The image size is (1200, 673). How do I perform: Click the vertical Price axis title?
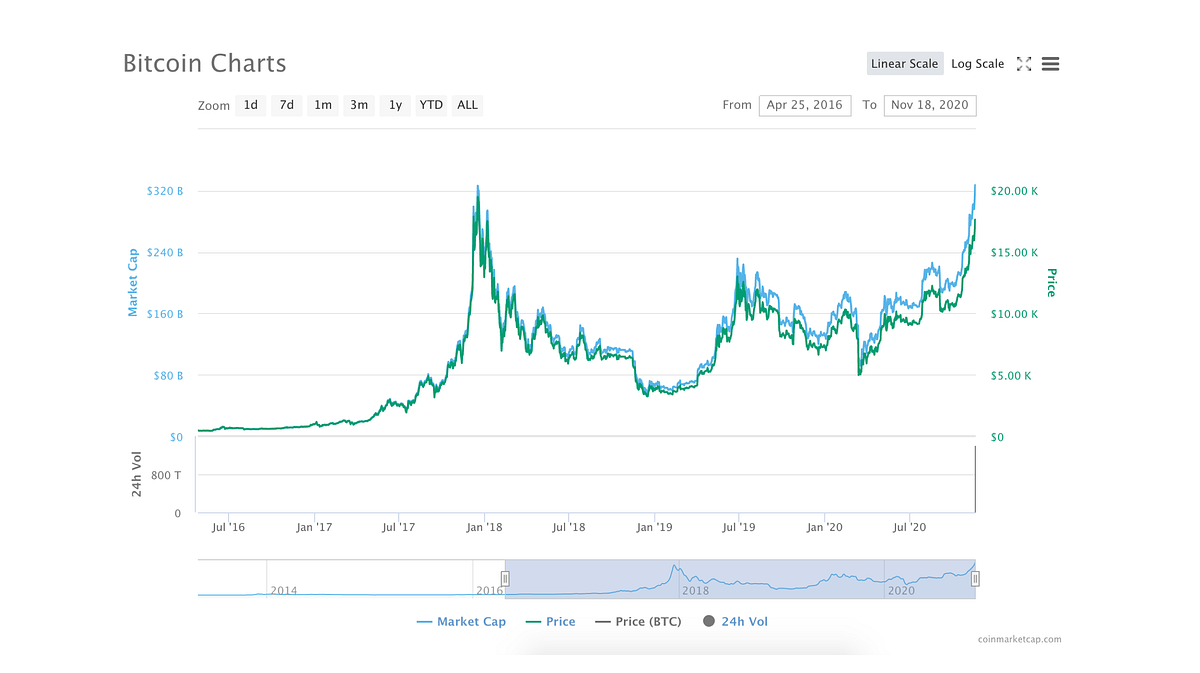(x=1051, y=283)
